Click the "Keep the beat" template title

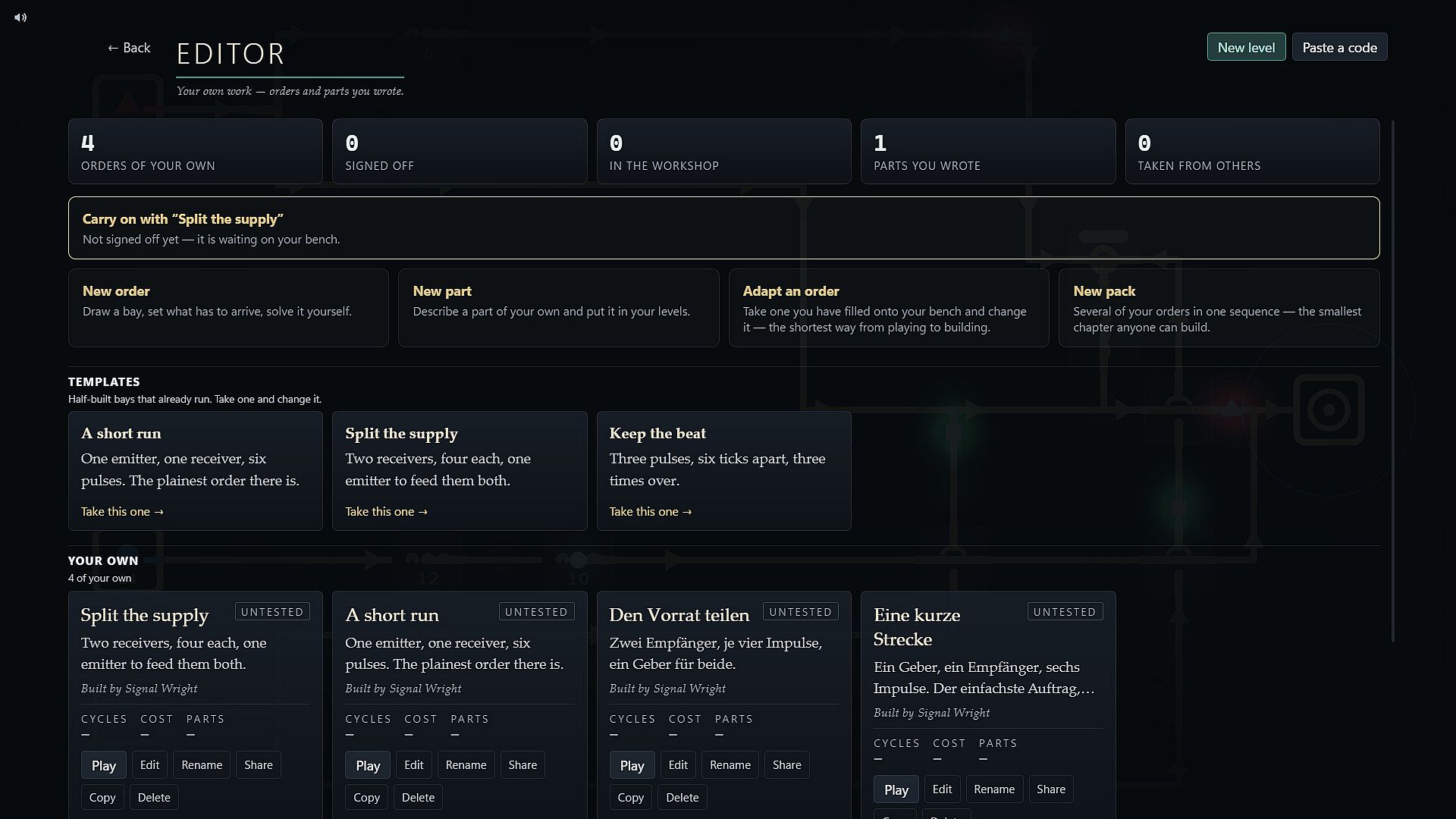click(x=657, y=434)
